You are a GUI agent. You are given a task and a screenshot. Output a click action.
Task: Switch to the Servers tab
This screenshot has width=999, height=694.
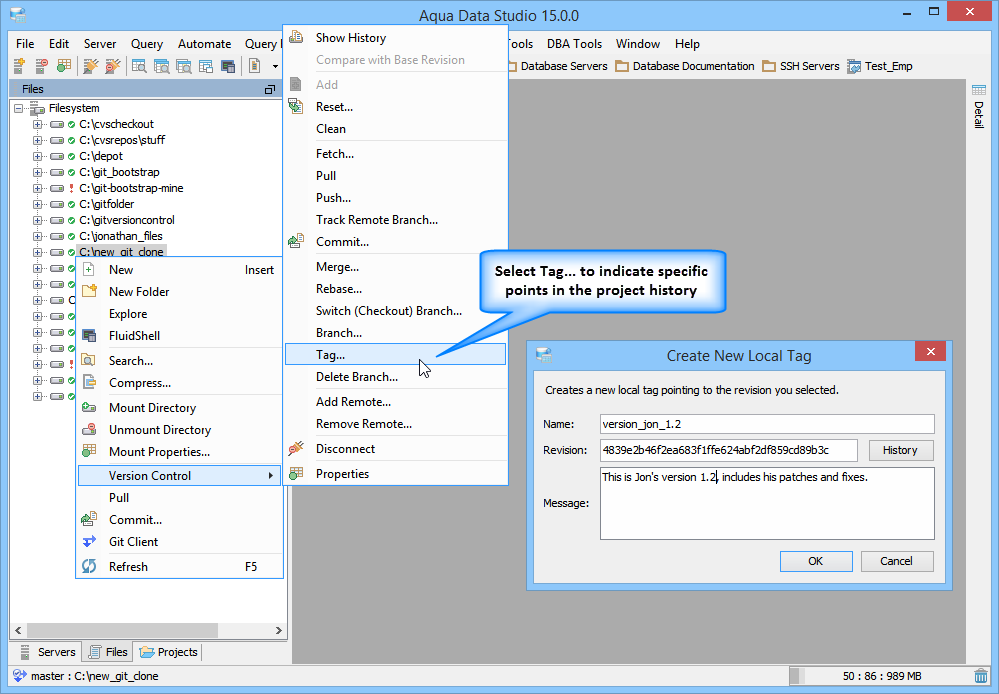(48, 652)
